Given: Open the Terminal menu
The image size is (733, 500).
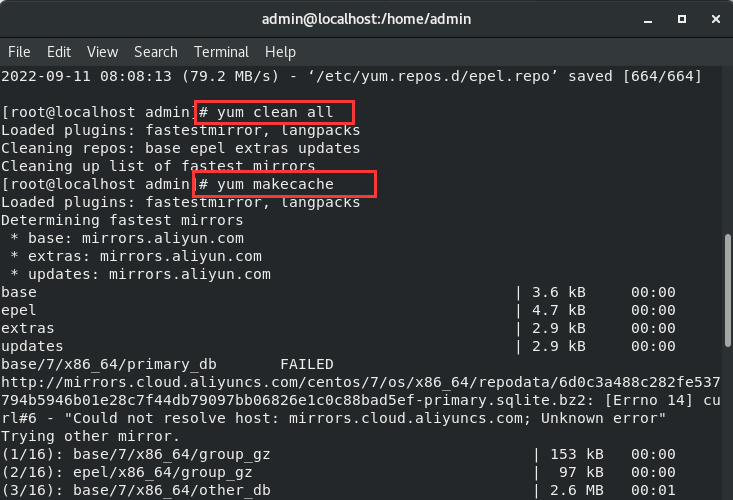Looking at the screenshot, I should coord(221,52).
